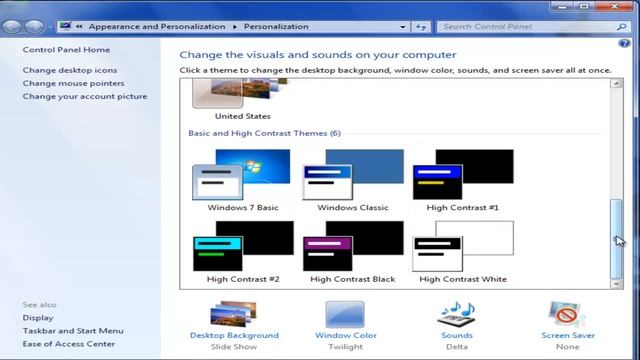Open the Desktop Background slide show icon
The width and height of the screenshot is (640, 360).
click(233, 314)
